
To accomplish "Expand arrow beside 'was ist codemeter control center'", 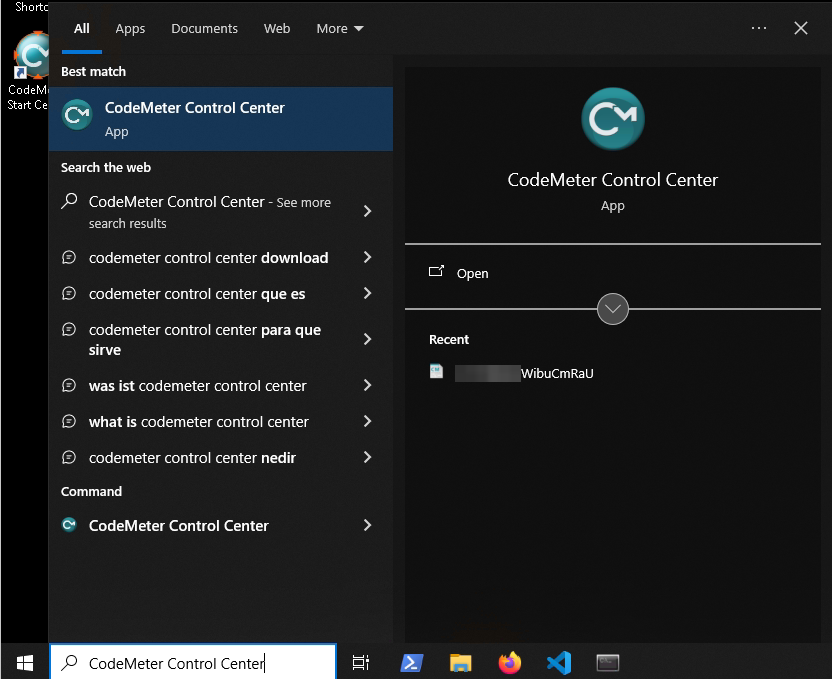I will tap(368, 385).
